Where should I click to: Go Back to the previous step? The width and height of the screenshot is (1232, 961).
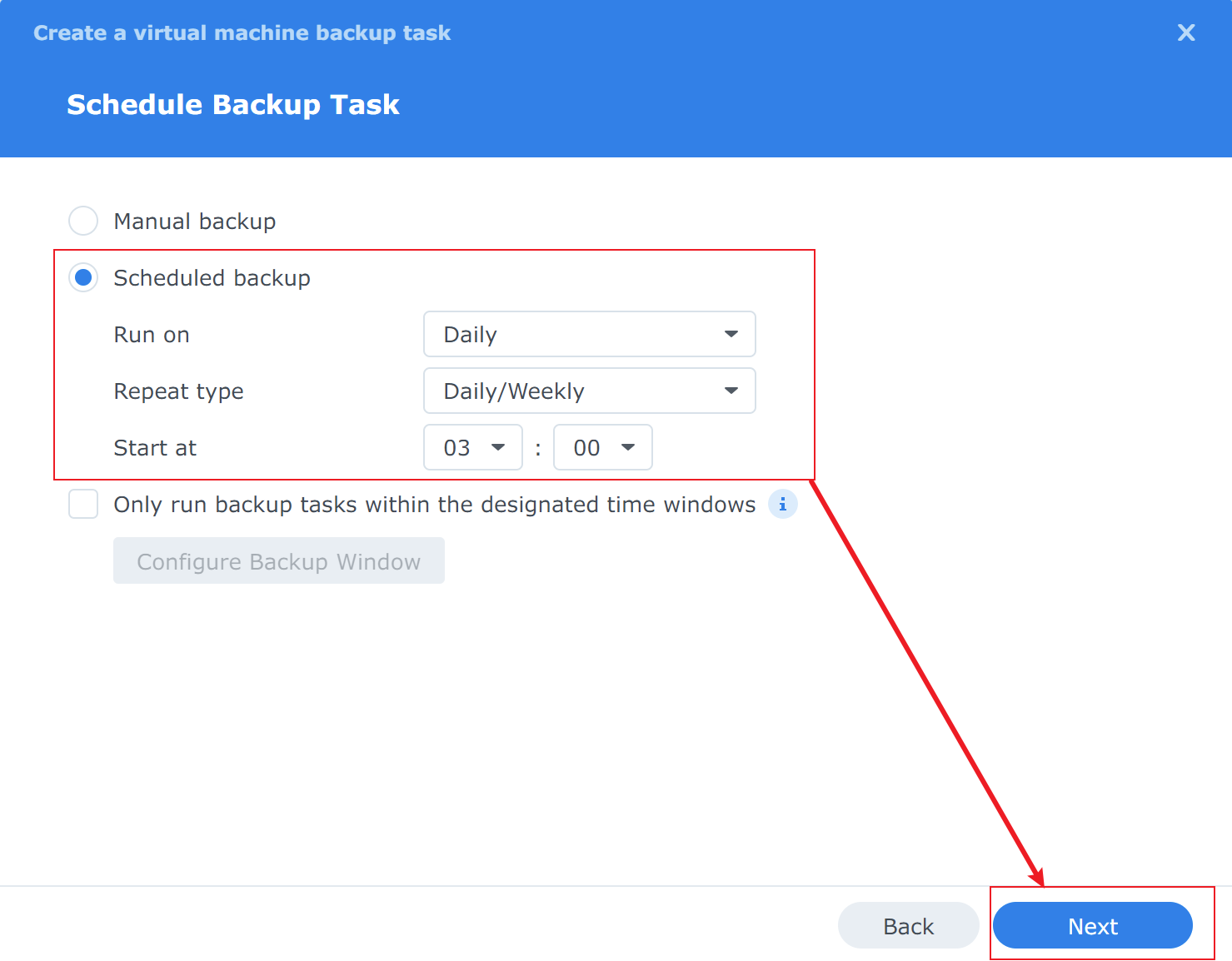[908, 926]
